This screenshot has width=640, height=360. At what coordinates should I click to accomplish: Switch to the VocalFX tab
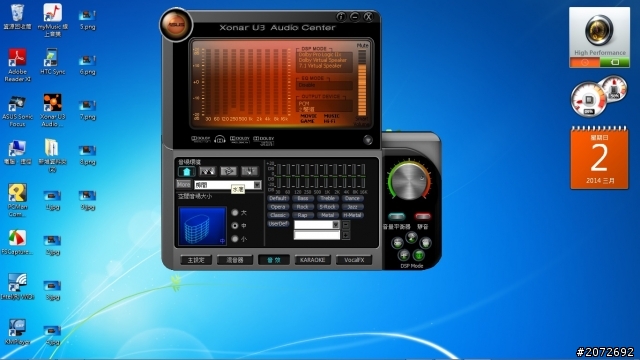[x=353, y=260]
